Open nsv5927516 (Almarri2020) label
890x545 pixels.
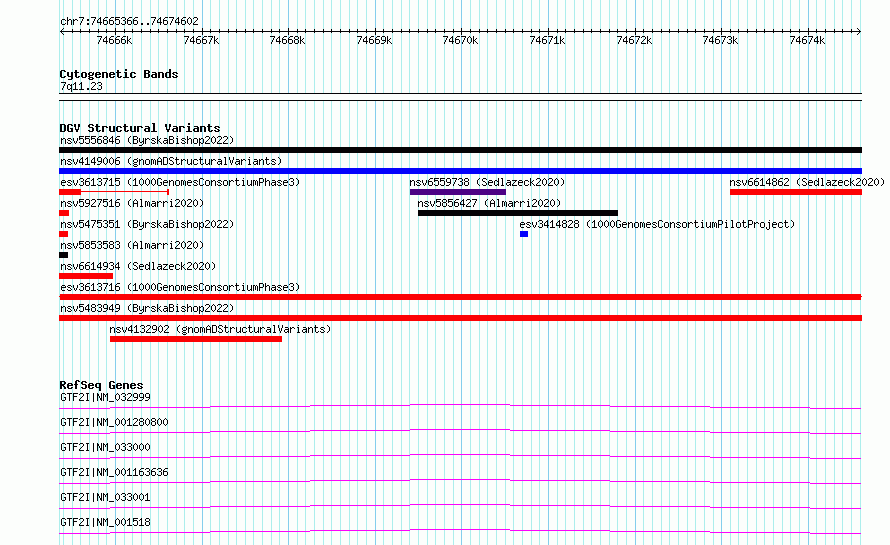click(132, 203)
